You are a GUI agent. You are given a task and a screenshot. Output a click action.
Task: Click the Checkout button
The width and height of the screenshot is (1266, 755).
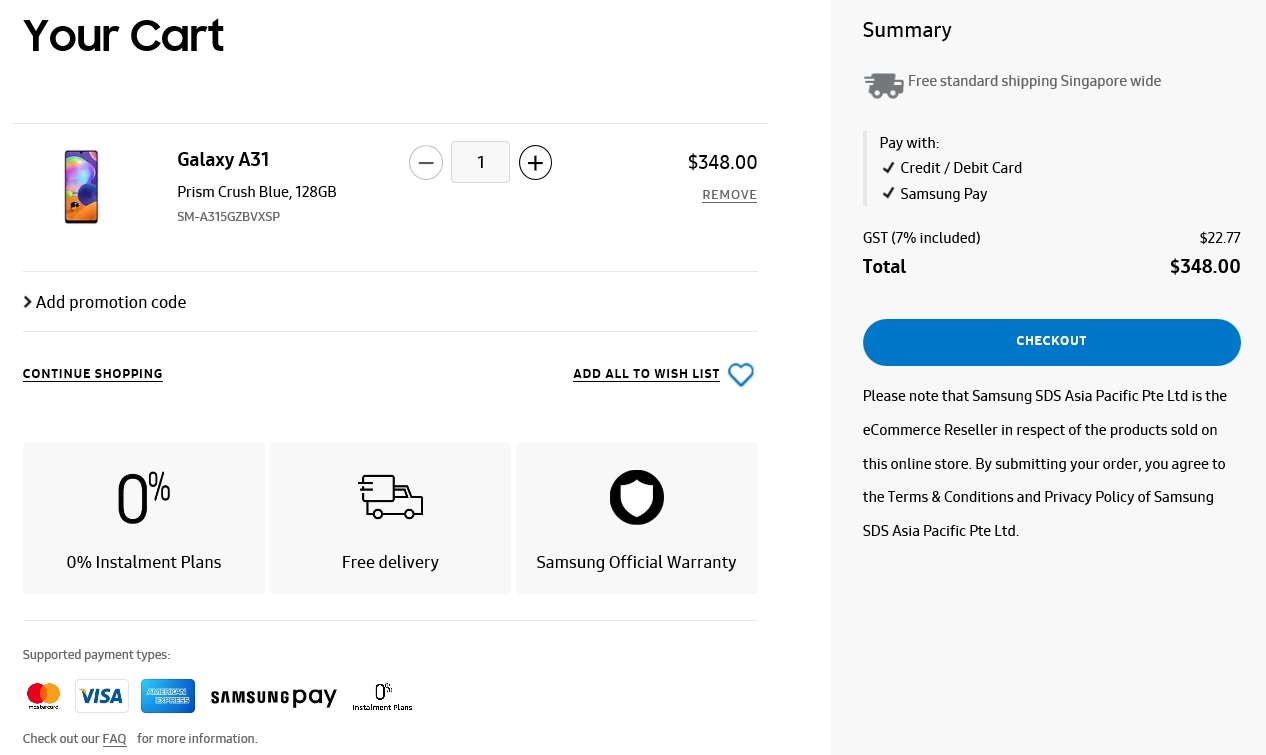coord(1052,342)
